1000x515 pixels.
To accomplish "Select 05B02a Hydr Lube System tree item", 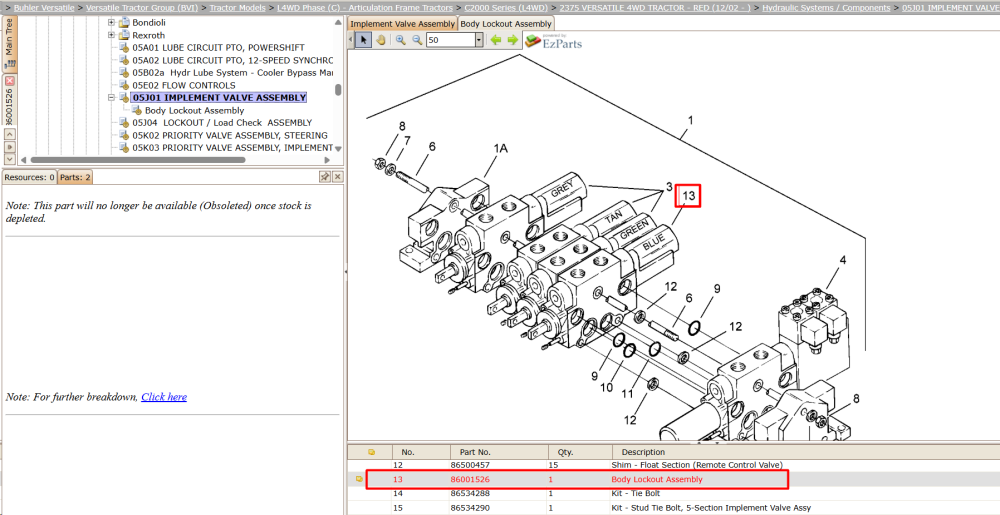I will pos(233,73).
